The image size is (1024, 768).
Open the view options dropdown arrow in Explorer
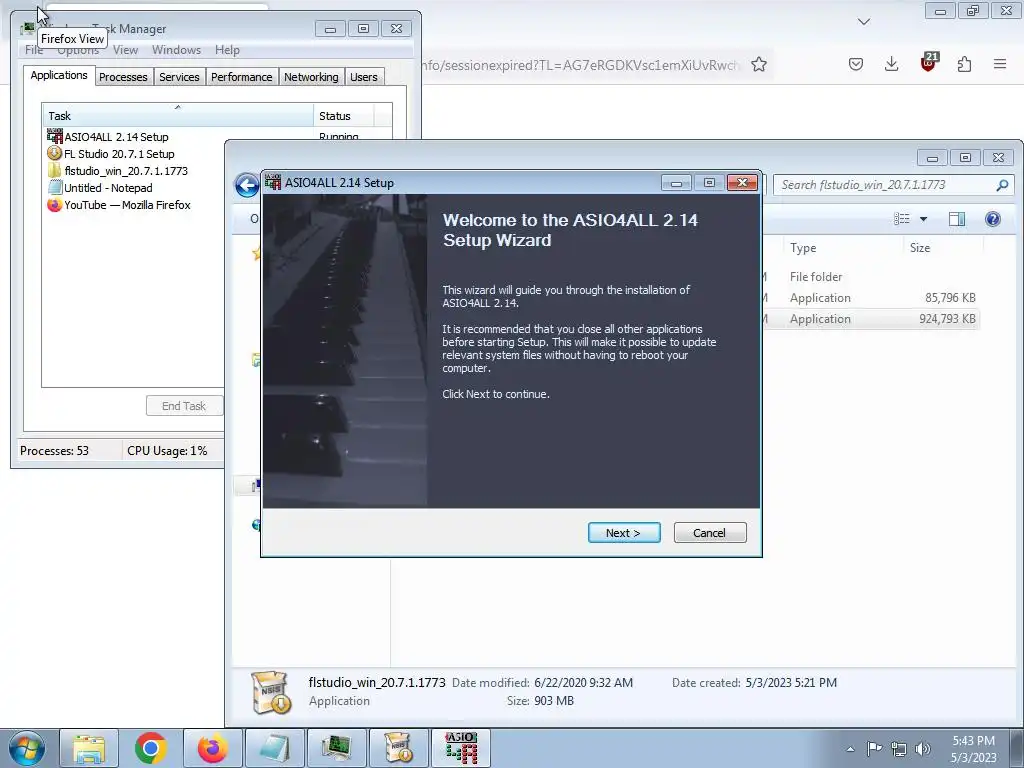pyautogui.click(x=923, y=219)
